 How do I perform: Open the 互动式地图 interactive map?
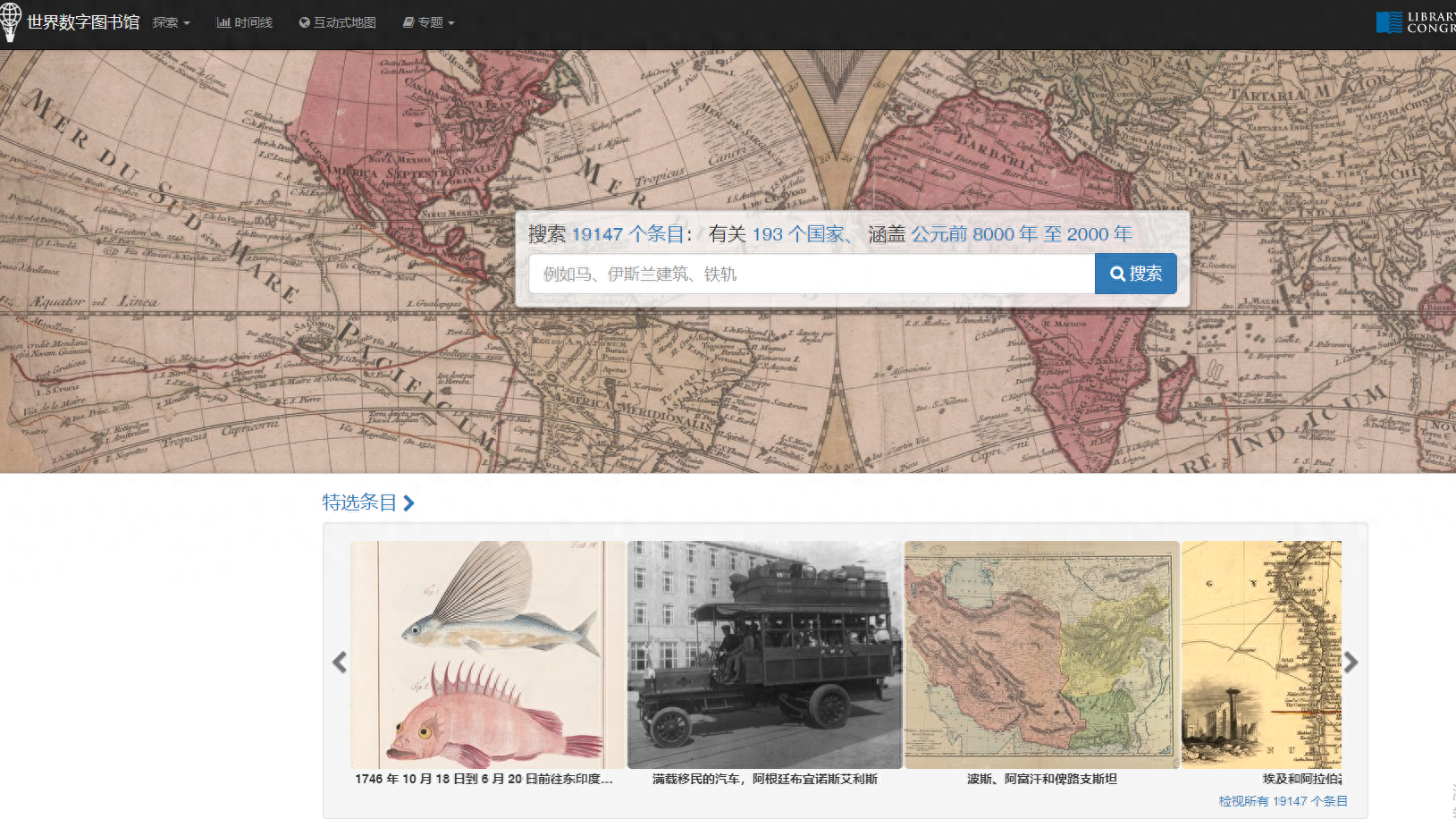(x=337, y=22)
